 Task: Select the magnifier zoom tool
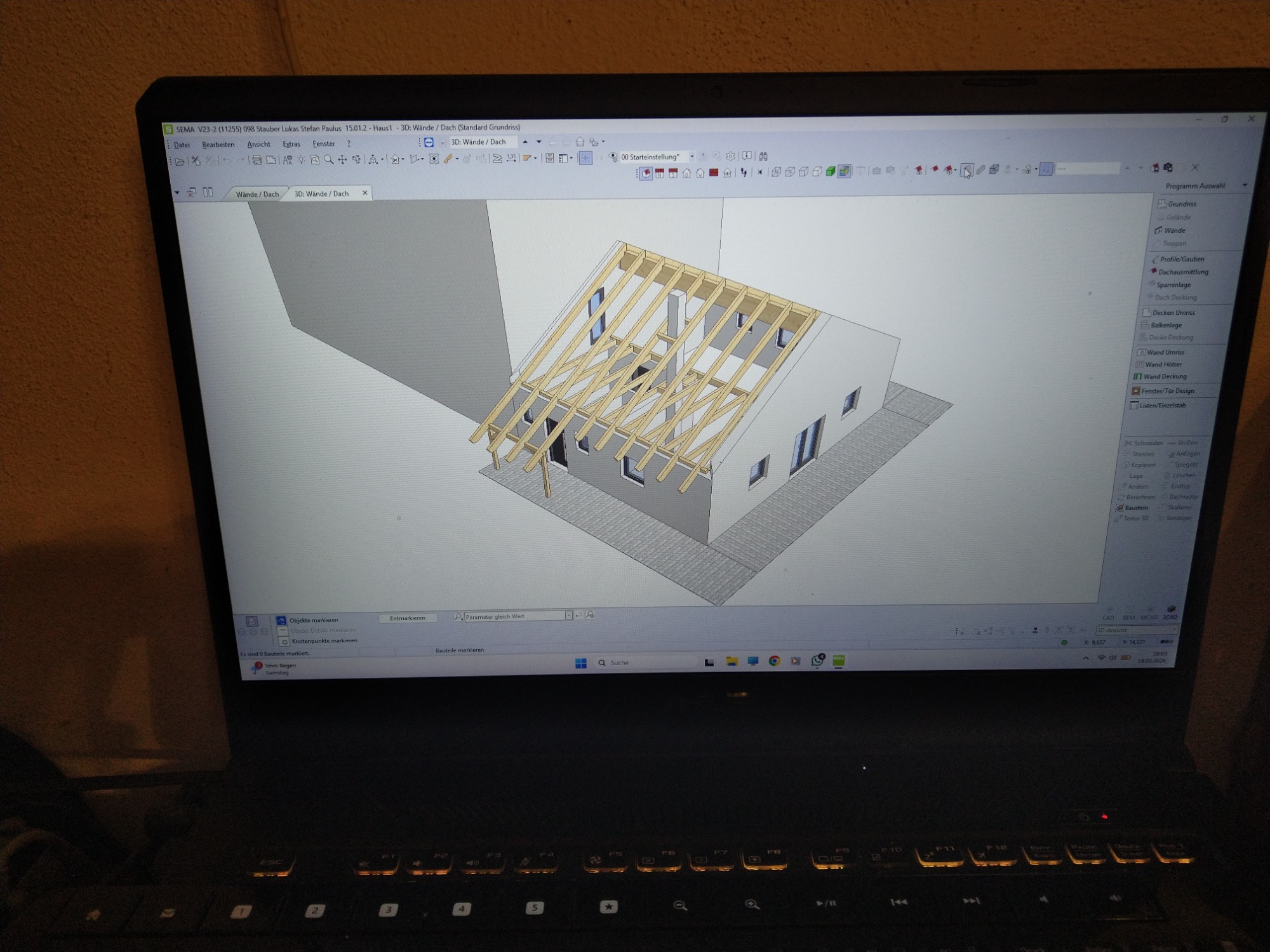[x=328, y=160]
